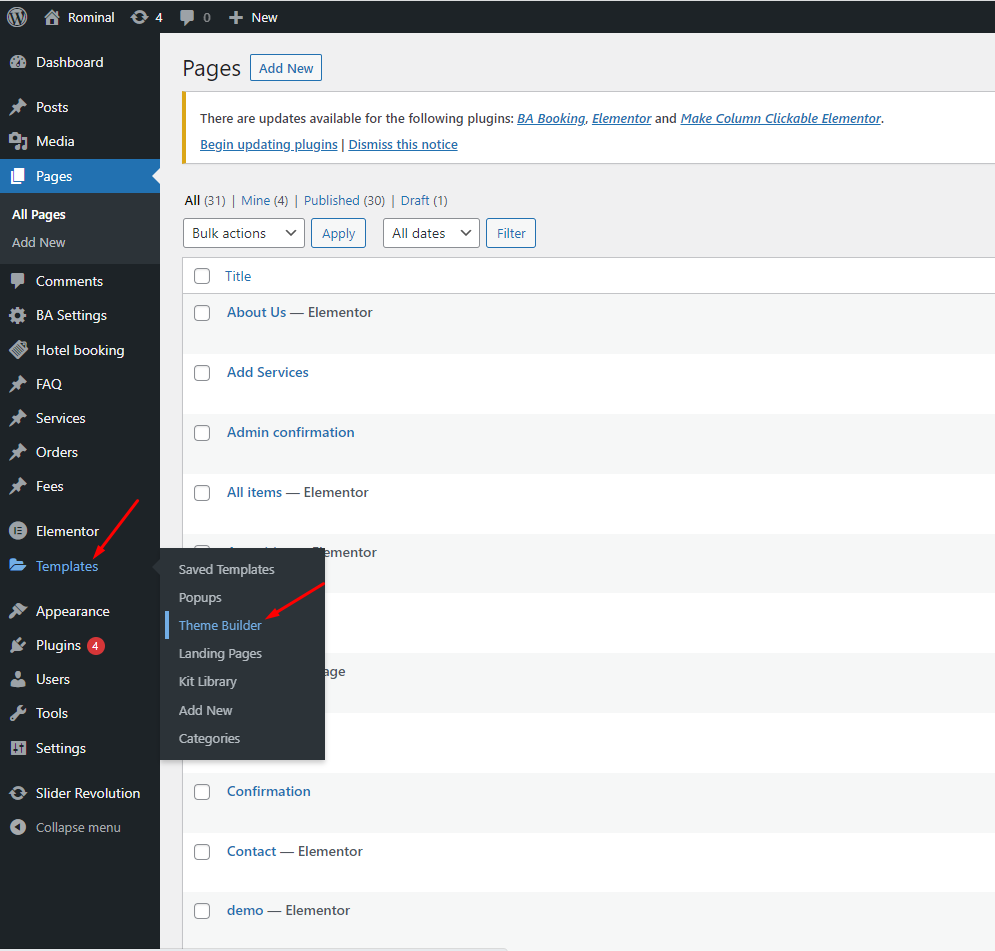995x951 pixels.
Task: Open BA Settings gear icon
Action: coord(18,315)
